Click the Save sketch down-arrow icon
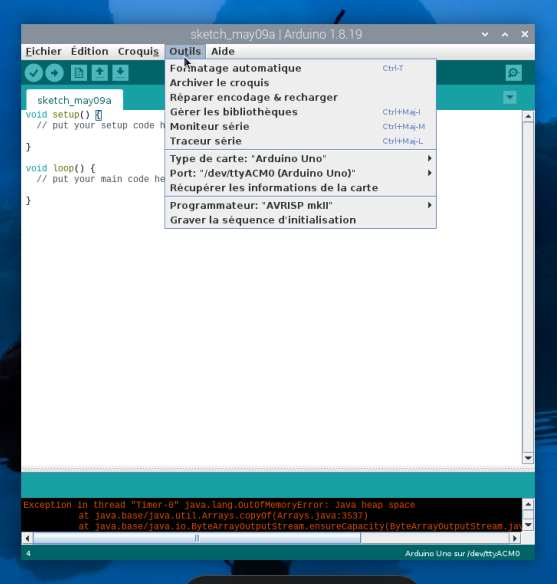 tap(120, 73)
